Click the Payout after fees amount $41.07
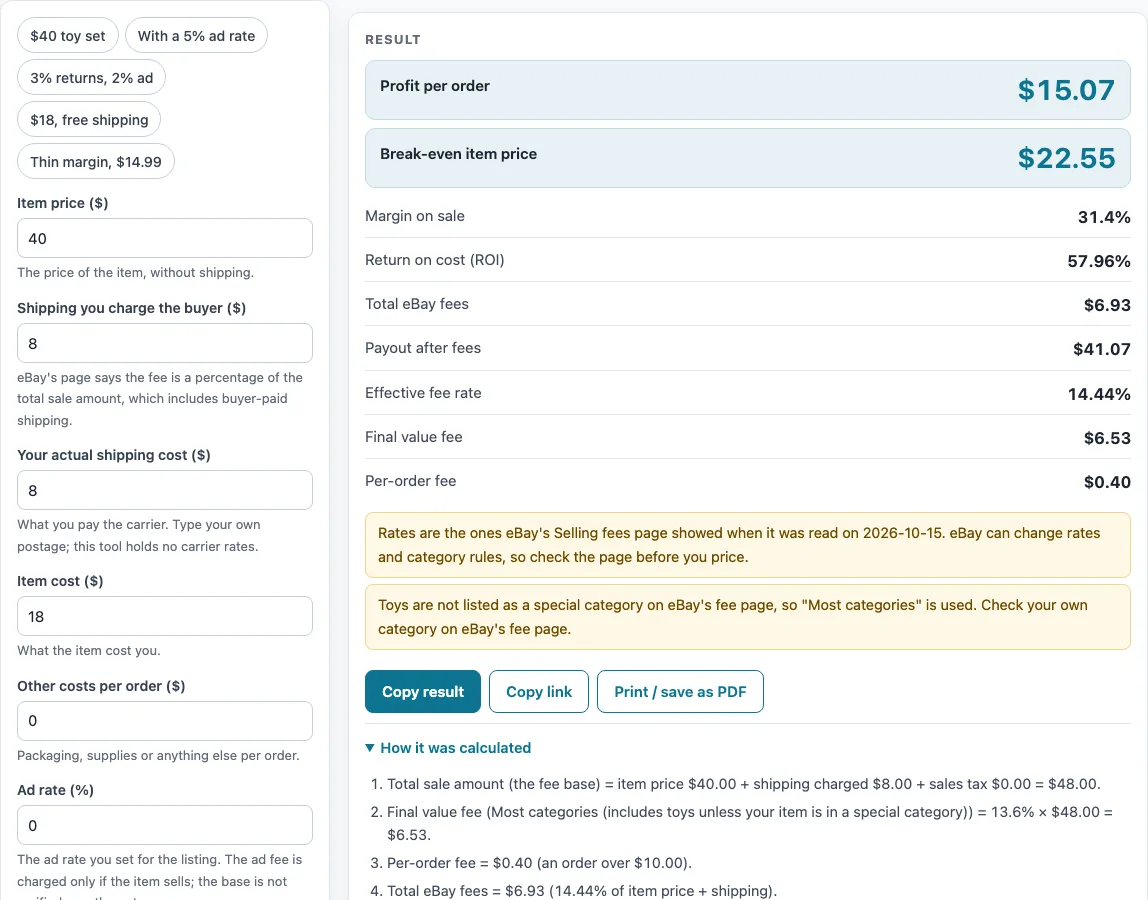1148x900 pixels. 1101,349
